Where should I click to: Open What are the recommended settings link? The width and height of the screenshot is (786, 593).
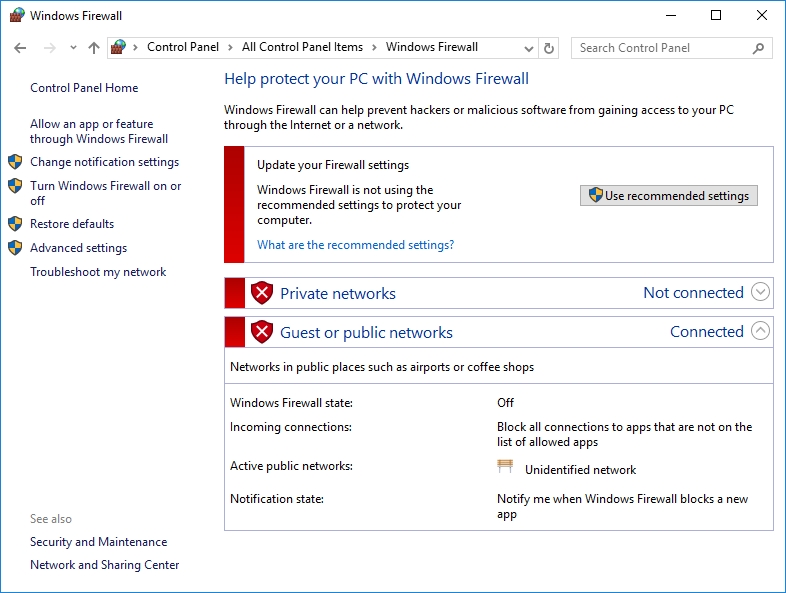(x=355, y=245)
